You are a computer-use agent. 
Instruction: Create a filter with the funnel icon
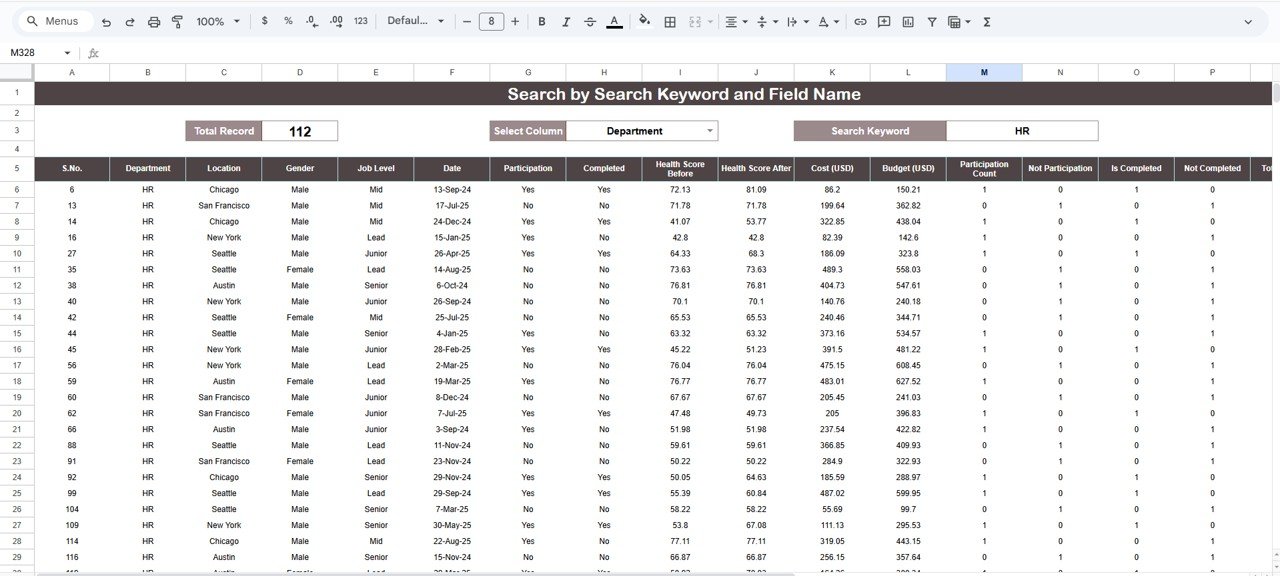[932, 21]
